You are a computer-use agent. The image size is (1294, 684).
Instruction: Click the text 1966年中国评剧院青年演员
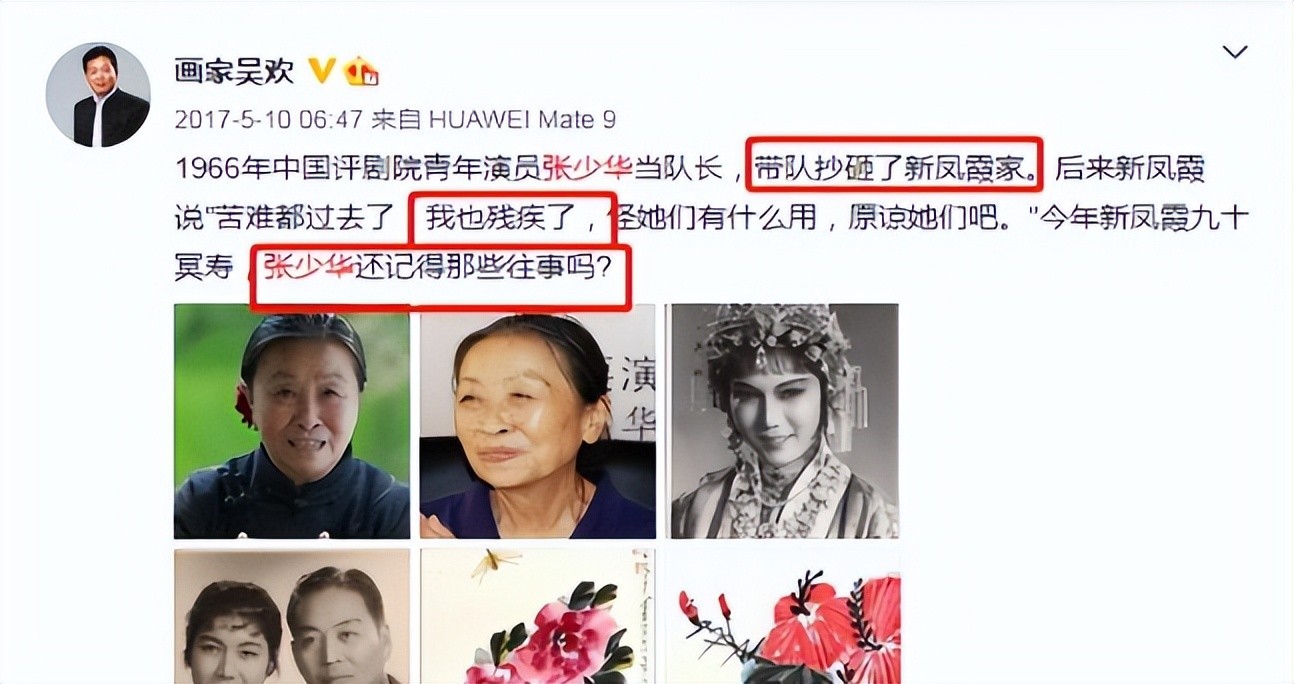pos(358,169)
